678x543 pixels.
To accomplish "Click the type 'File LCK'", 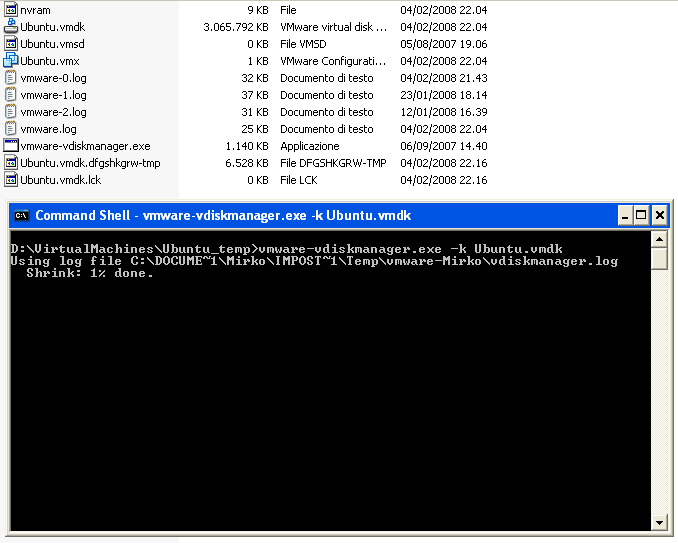I will [x=299, y=180].
